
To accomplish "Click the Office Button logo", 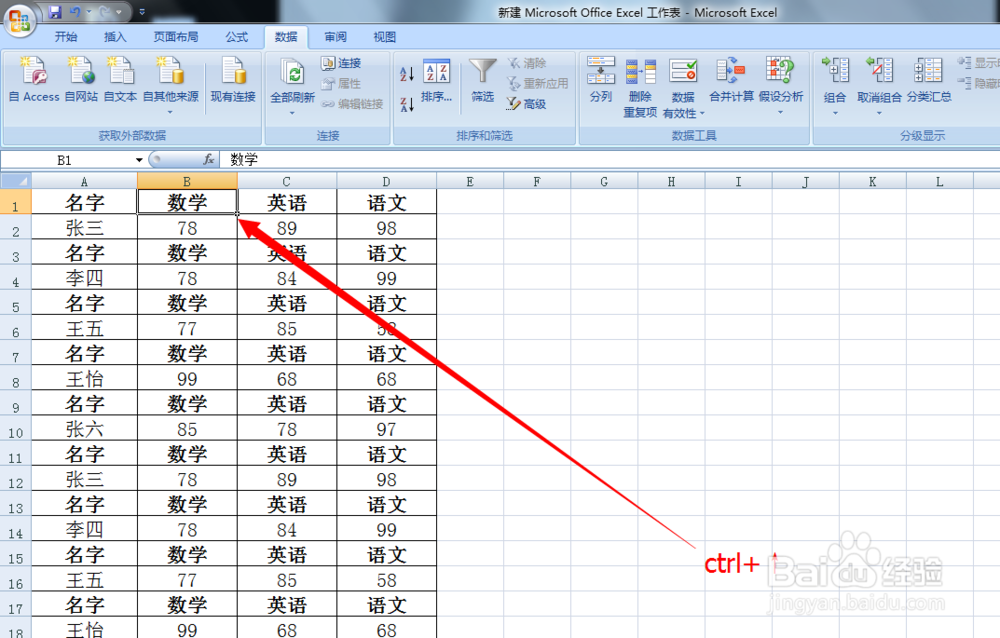I will (19, 20).
